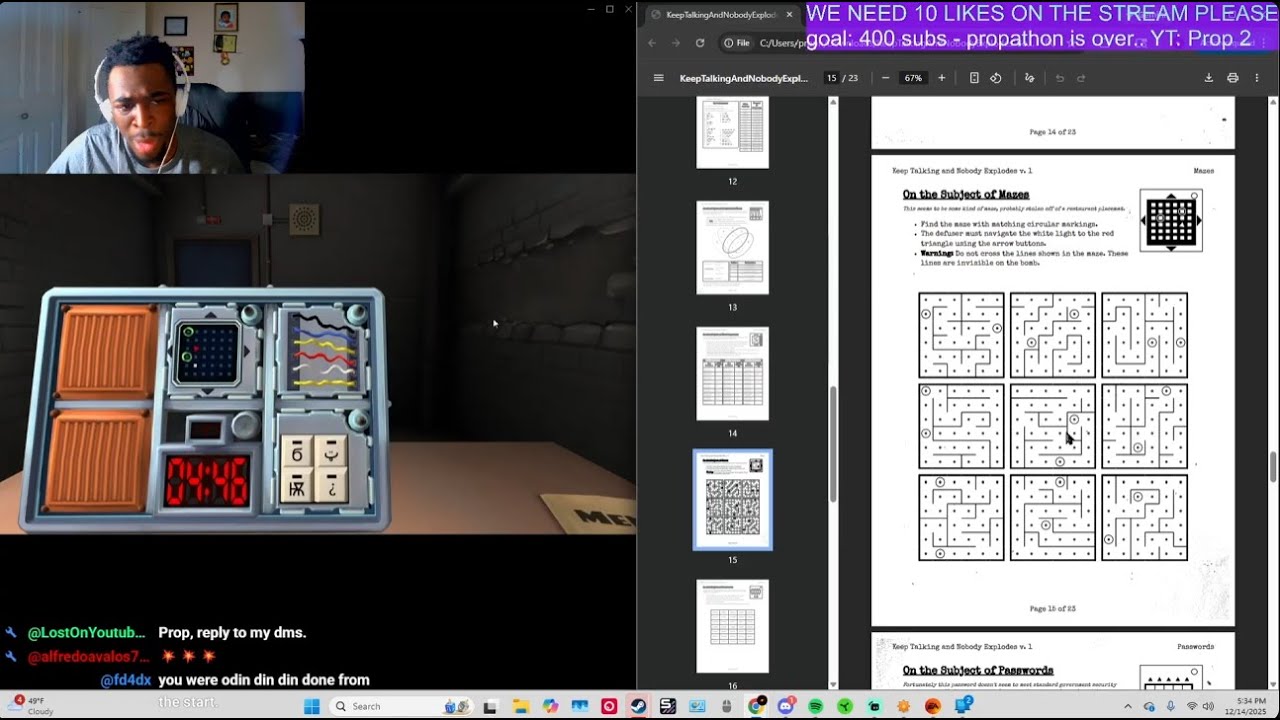
Task: Click chat username @fd4dx
Action: tap(126, 680)
